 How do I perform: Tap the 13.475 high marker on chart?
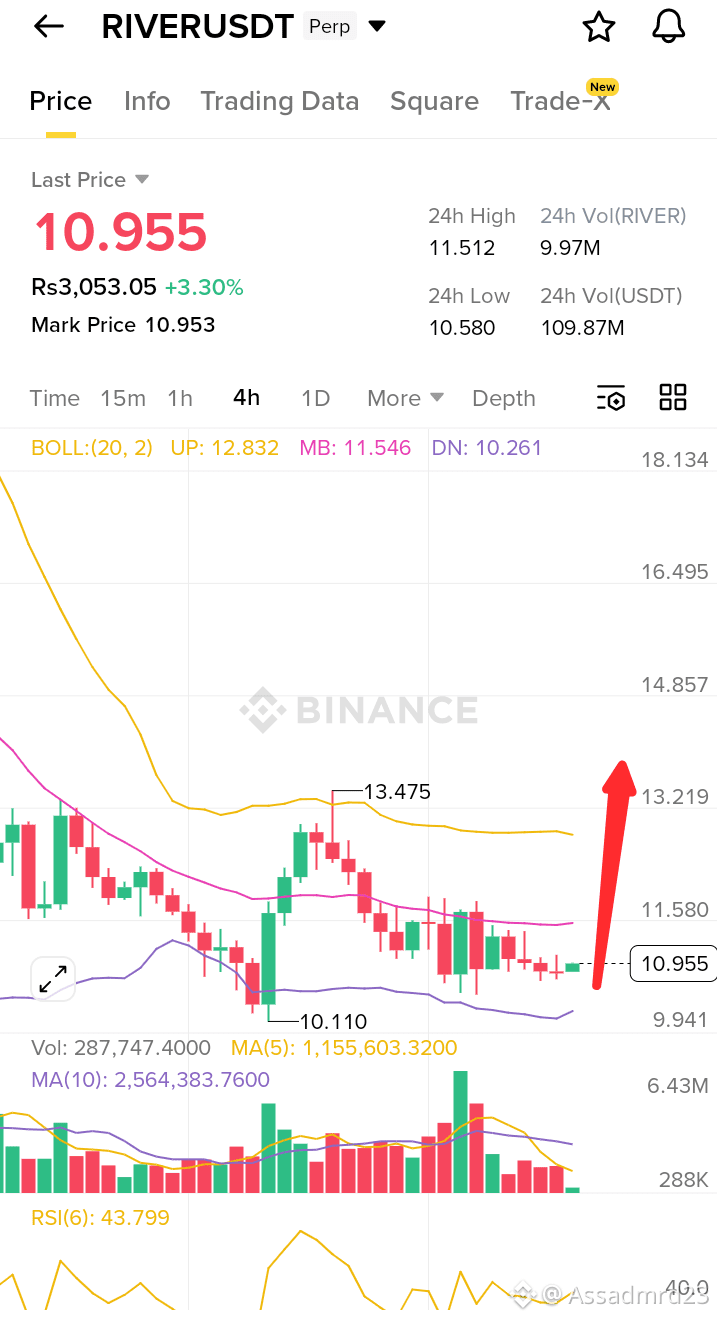coord(397,792)
